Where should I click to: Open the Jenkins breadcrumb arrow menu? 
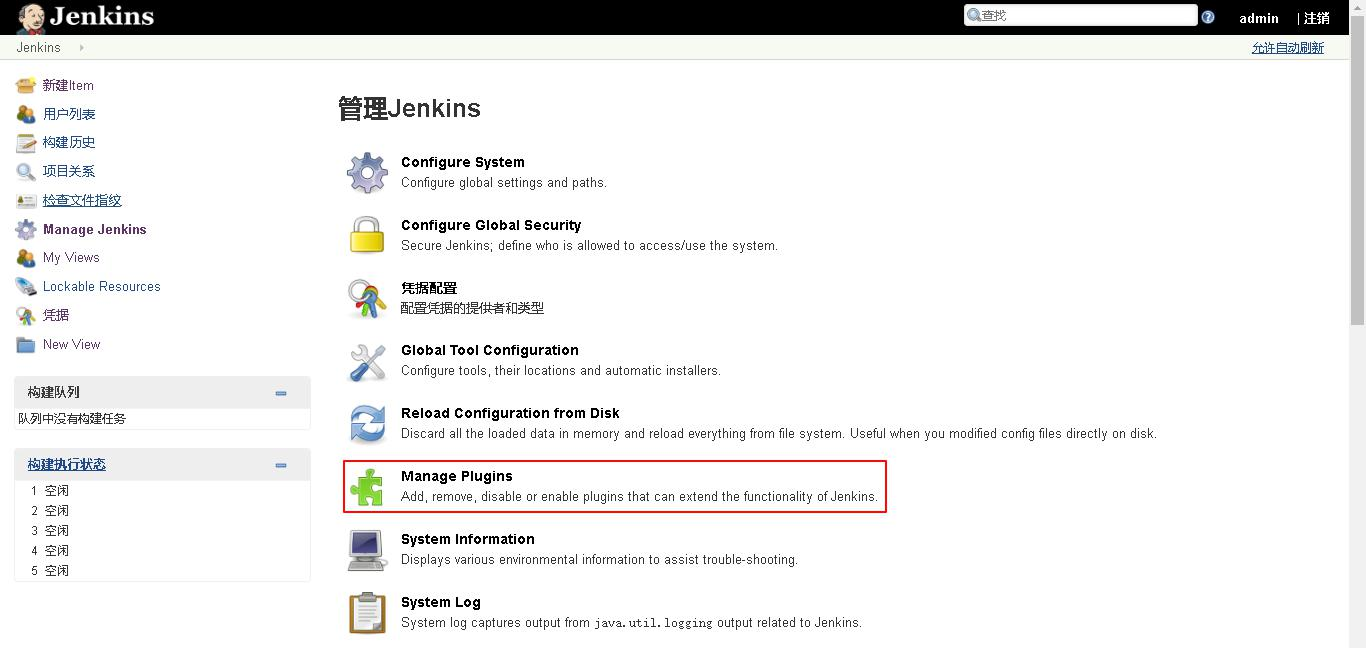click(x=81, y=47)
